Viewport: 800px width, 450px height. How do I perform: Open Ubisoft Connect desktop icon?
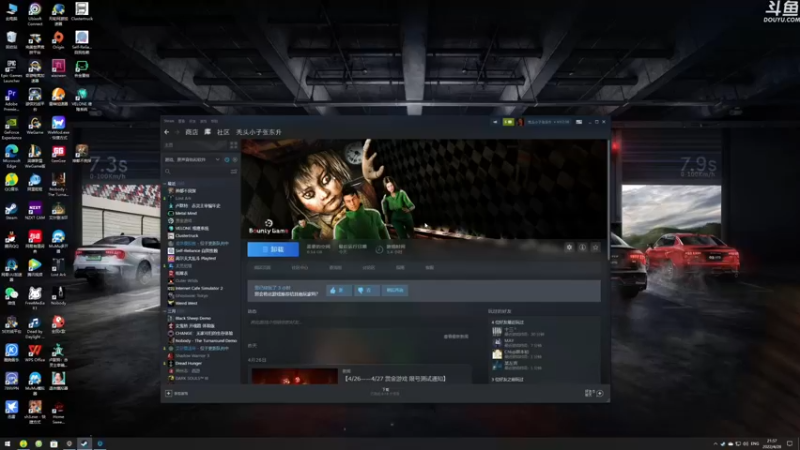click(x=35, y=14)
